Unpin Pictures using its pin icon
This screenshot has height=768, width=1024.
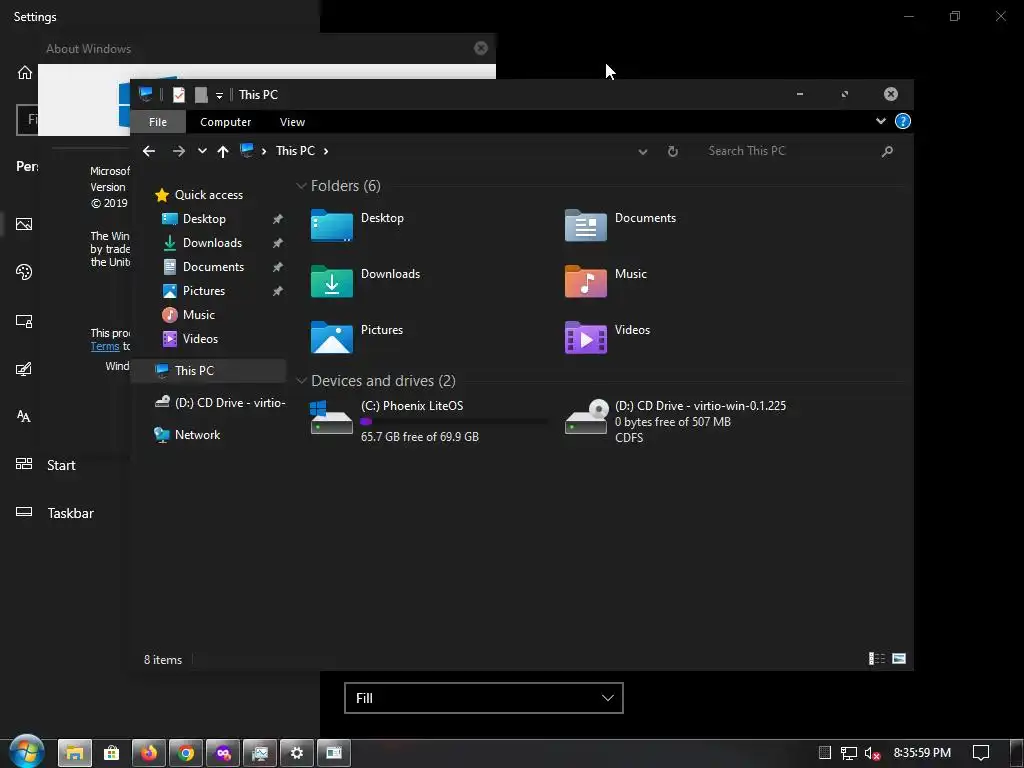pos(278,291)
